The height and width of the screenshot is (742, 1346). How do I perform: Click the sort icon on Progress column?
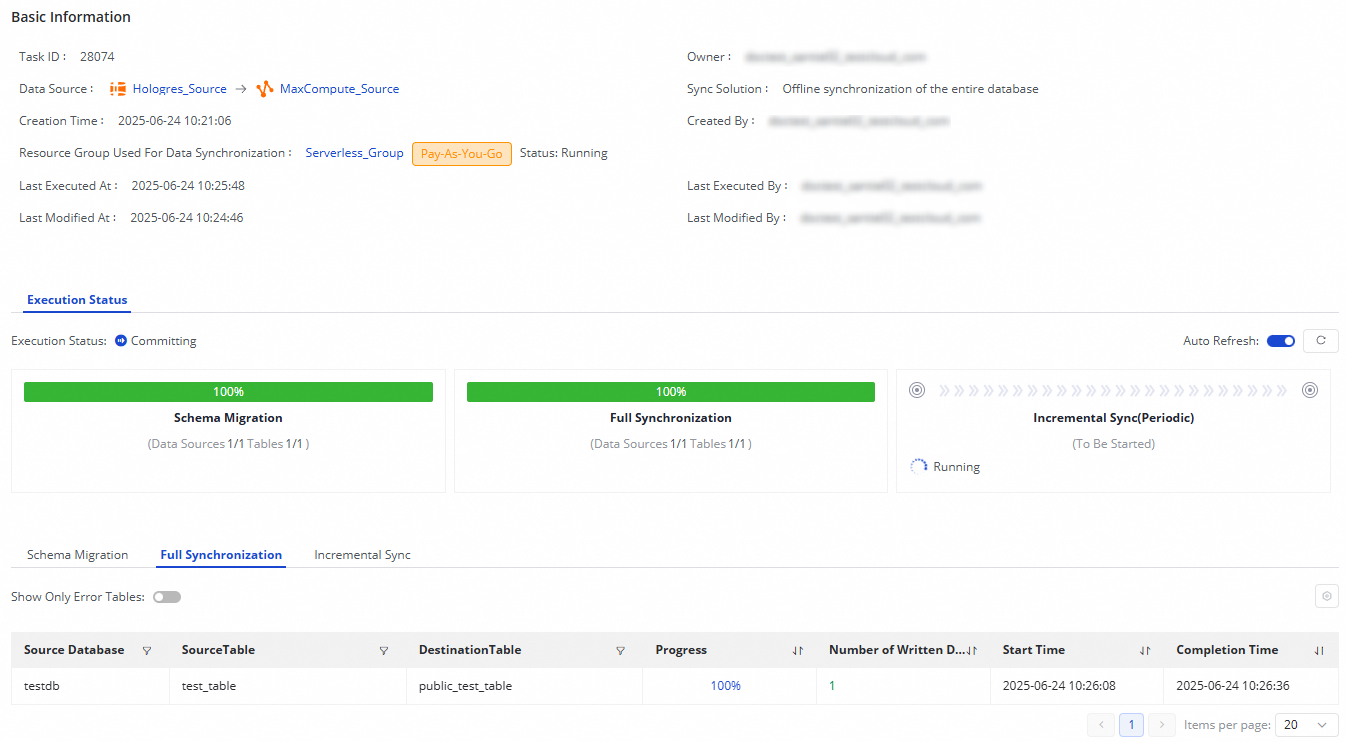[797, 650]
